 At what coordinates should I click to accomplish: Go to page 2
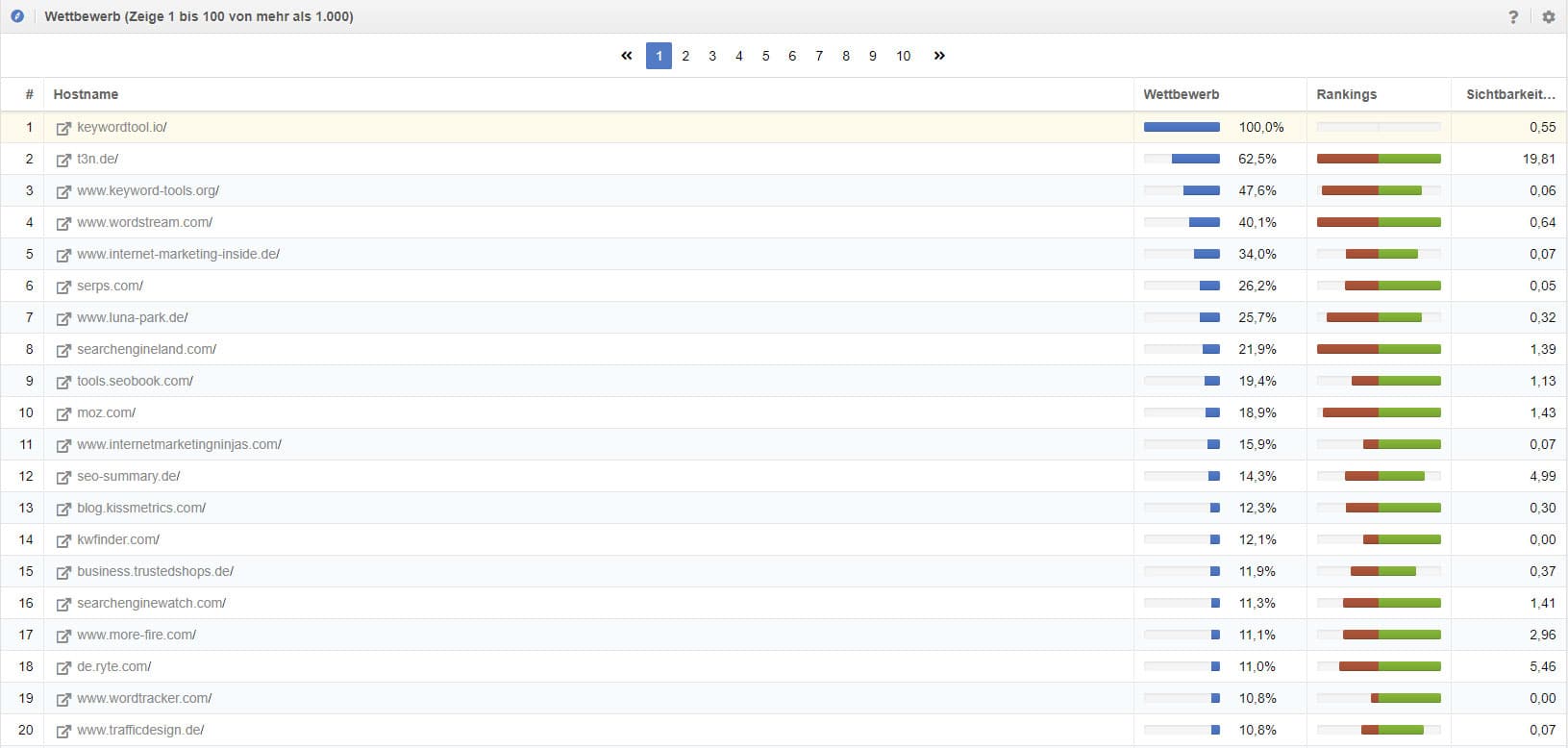pyautogui.click(x=685, y=56)
